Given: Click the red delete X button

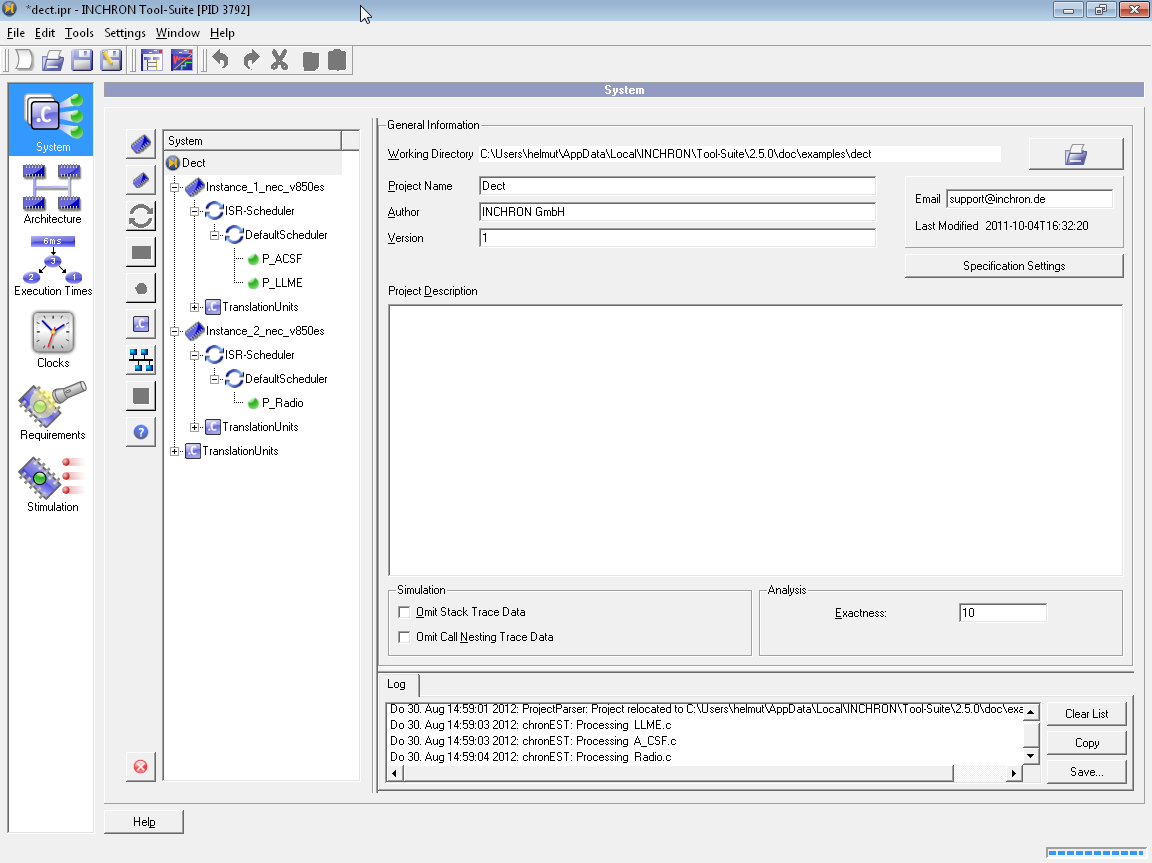Looking at the screenshot, I should click(140, 767).
